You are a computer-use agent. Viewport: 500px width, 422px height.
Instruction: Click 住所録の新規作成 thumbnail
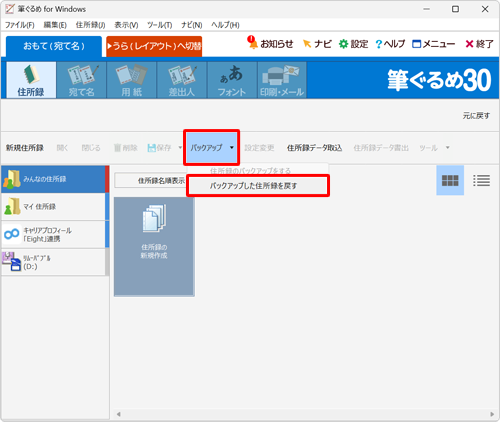(x=154, y=246)
